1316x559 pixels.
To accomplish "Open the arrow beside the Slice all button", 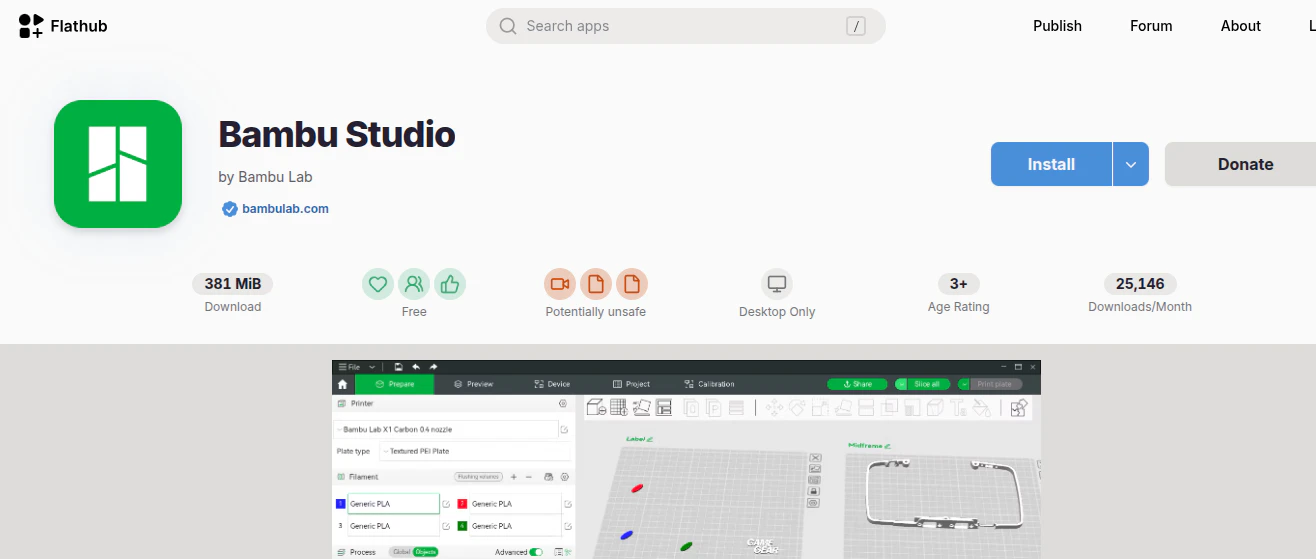I will [901, 384].
